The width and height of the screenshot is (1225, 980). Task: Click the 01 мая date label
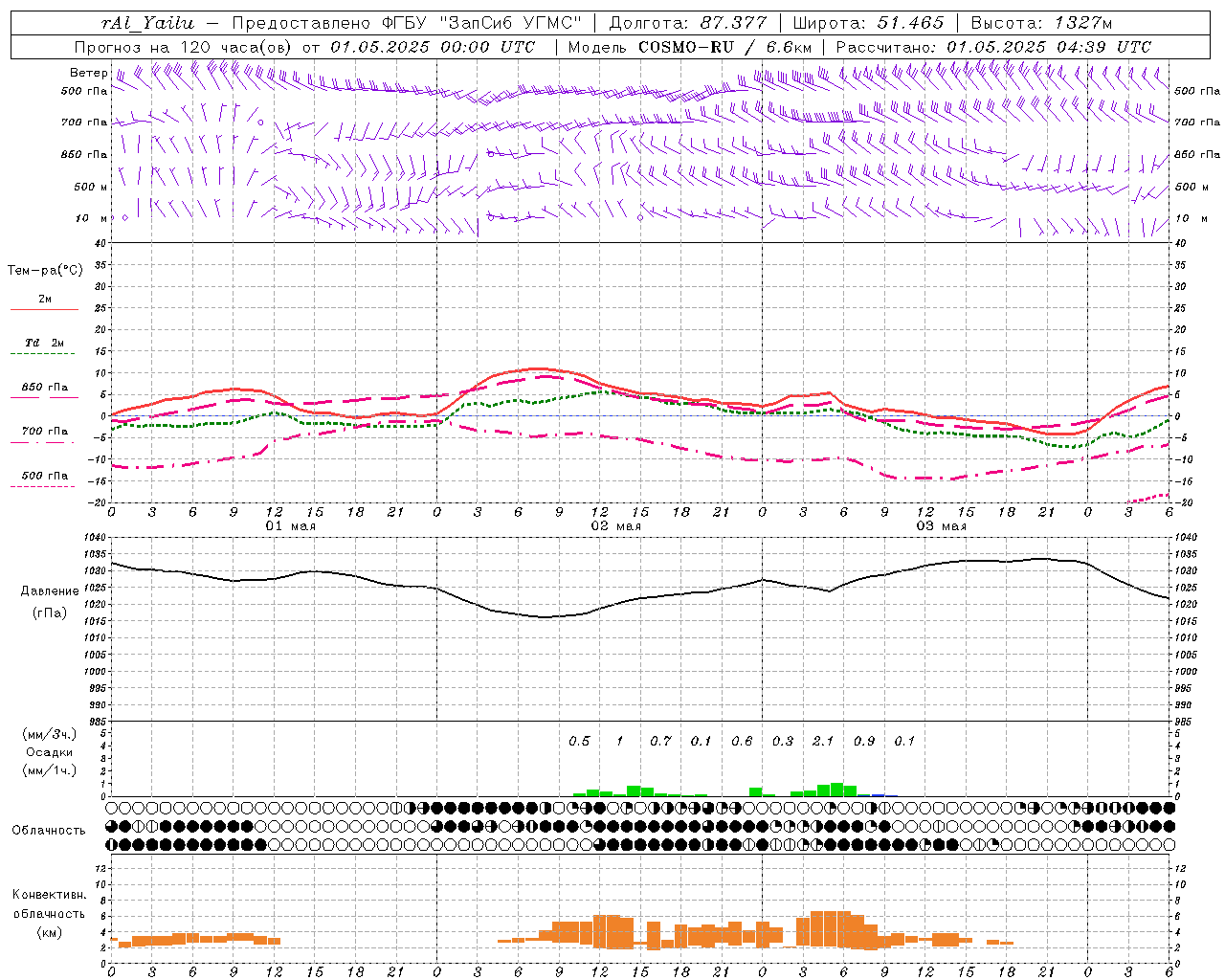291,526
